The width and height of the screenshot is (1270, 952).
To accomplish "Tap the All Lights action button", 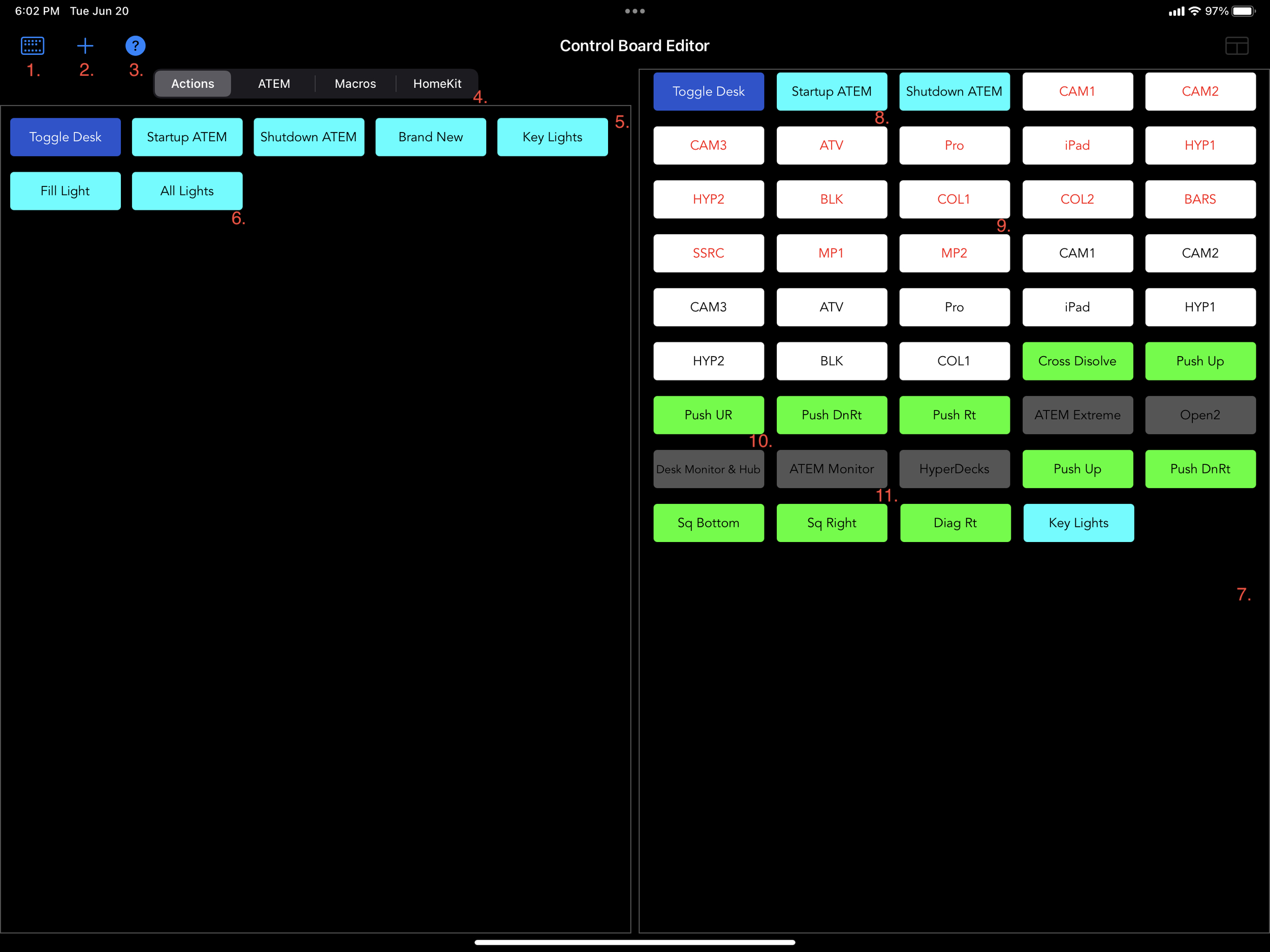I will pyautogui.click(x=187, y=191).
